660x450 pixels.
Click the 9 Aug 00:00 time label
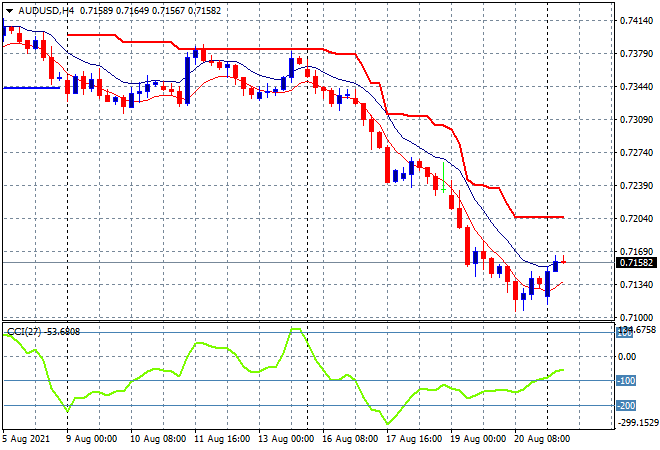92,439
